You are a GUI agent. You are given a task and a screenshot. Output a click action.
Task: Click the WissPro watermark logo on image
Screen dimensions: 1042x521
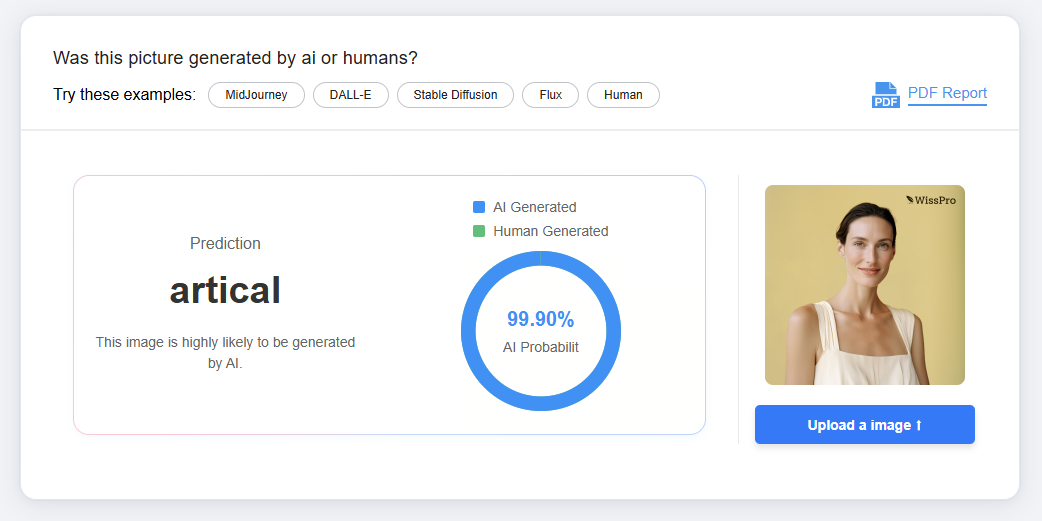tap(931, 200)
